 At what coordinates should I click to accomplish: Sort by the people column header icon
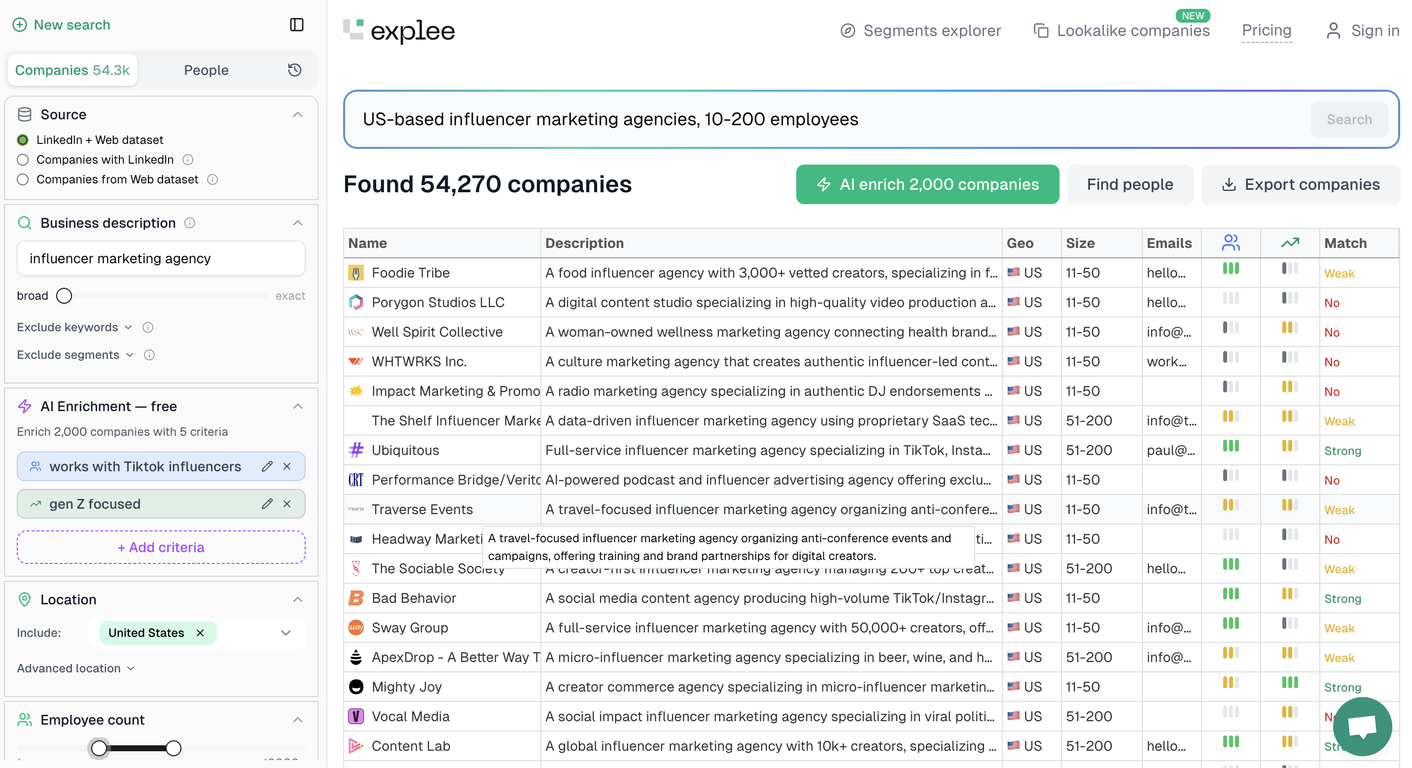[x=1231, y=243]
